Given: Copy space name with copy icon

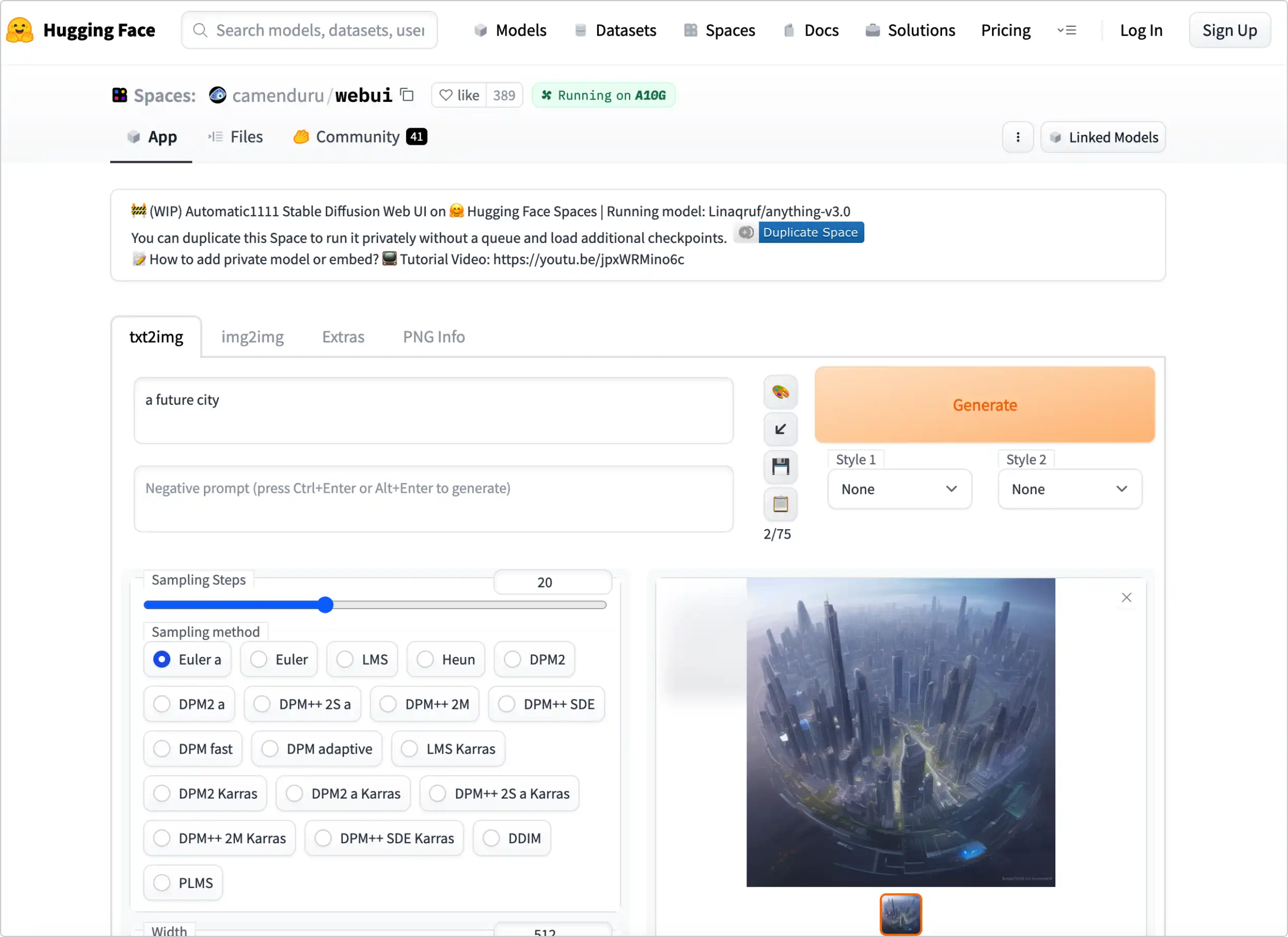Looking at the screenshot, I should (x=407, y=95).
